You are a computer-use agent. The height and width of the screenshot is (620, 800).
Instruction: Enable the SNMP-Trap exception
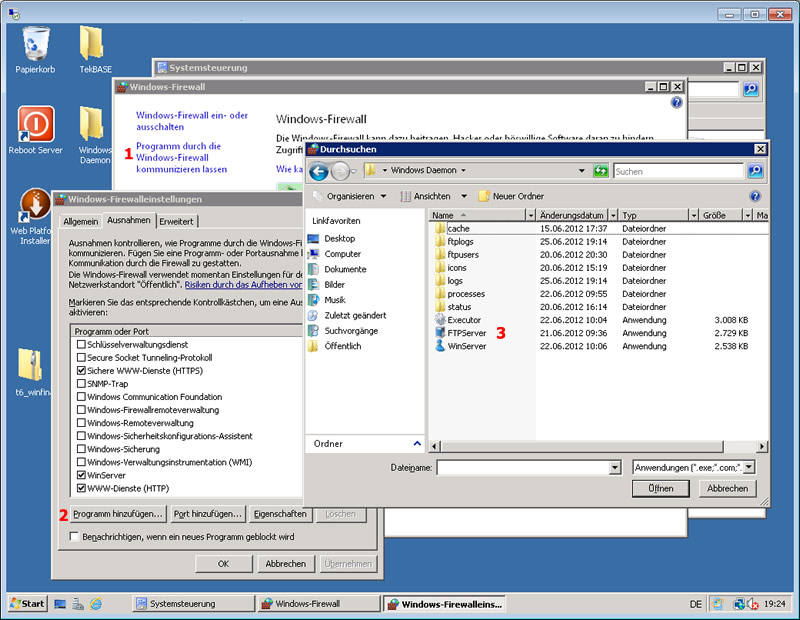(81, 383)
